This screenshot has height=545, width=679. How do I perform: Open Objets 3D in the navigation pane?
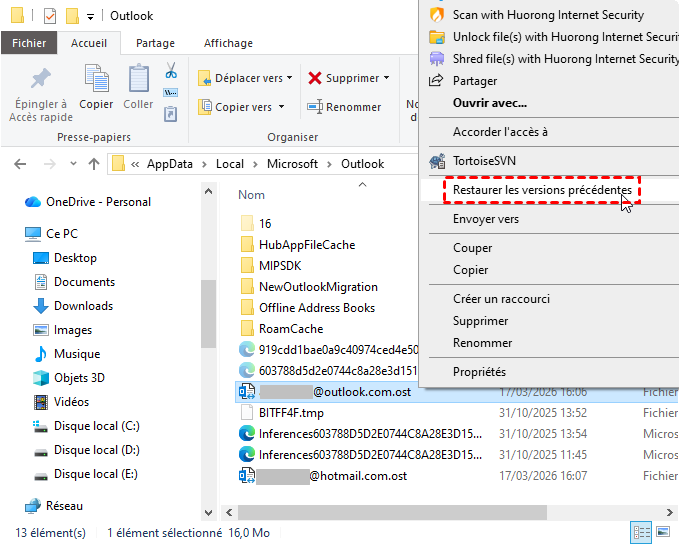coord(69,378)
